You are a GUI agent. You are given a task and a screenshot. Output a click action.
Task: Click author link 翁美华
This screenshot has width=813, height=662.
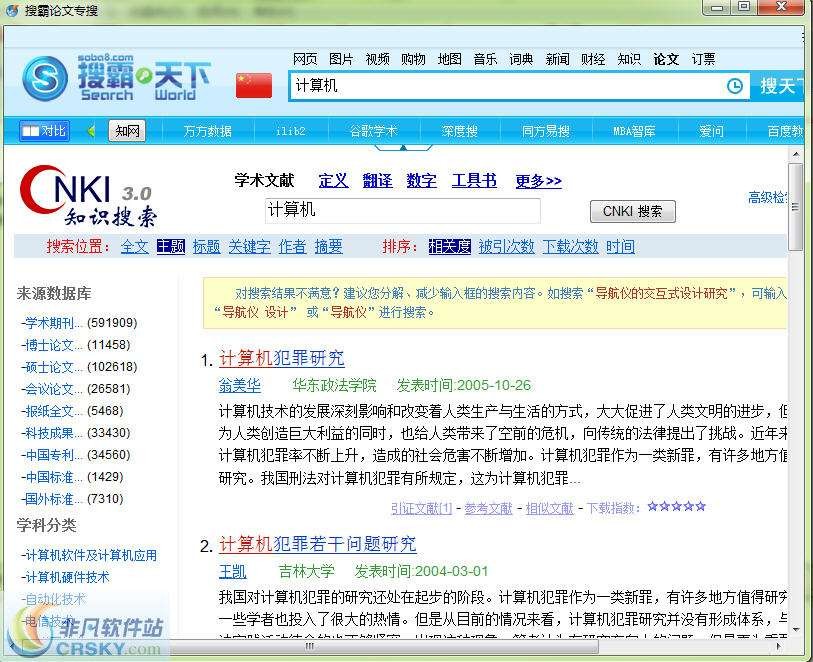[240, 385]
